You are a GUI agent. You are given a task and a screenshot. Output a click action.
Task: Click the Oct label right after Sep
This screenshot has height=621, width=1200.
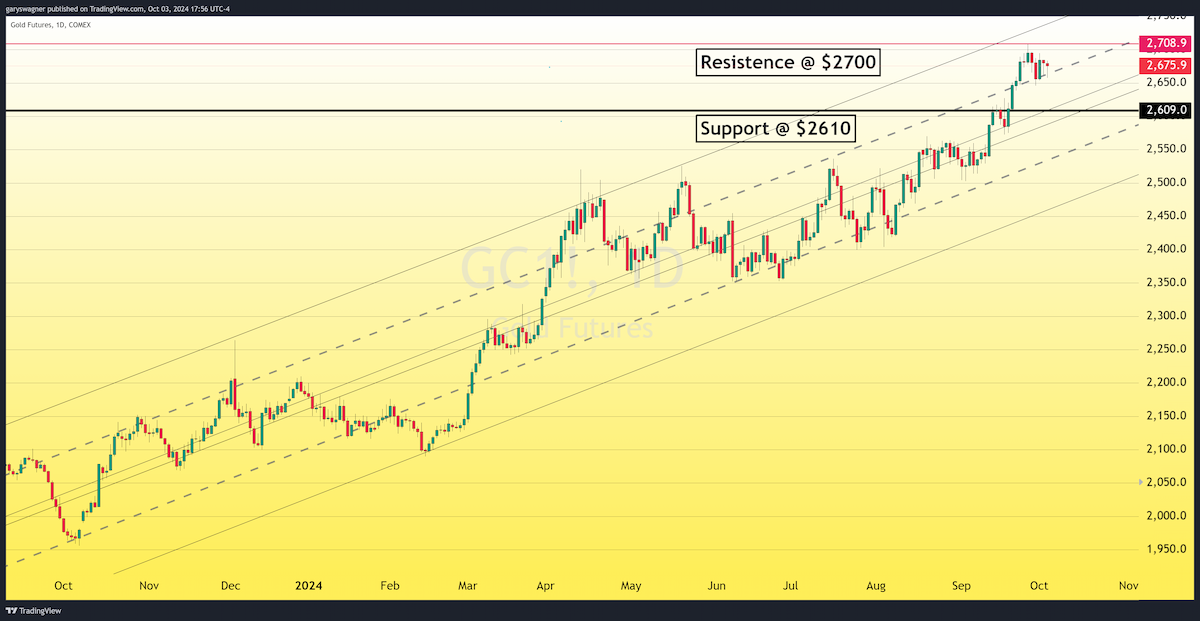tap(1039, 586)
